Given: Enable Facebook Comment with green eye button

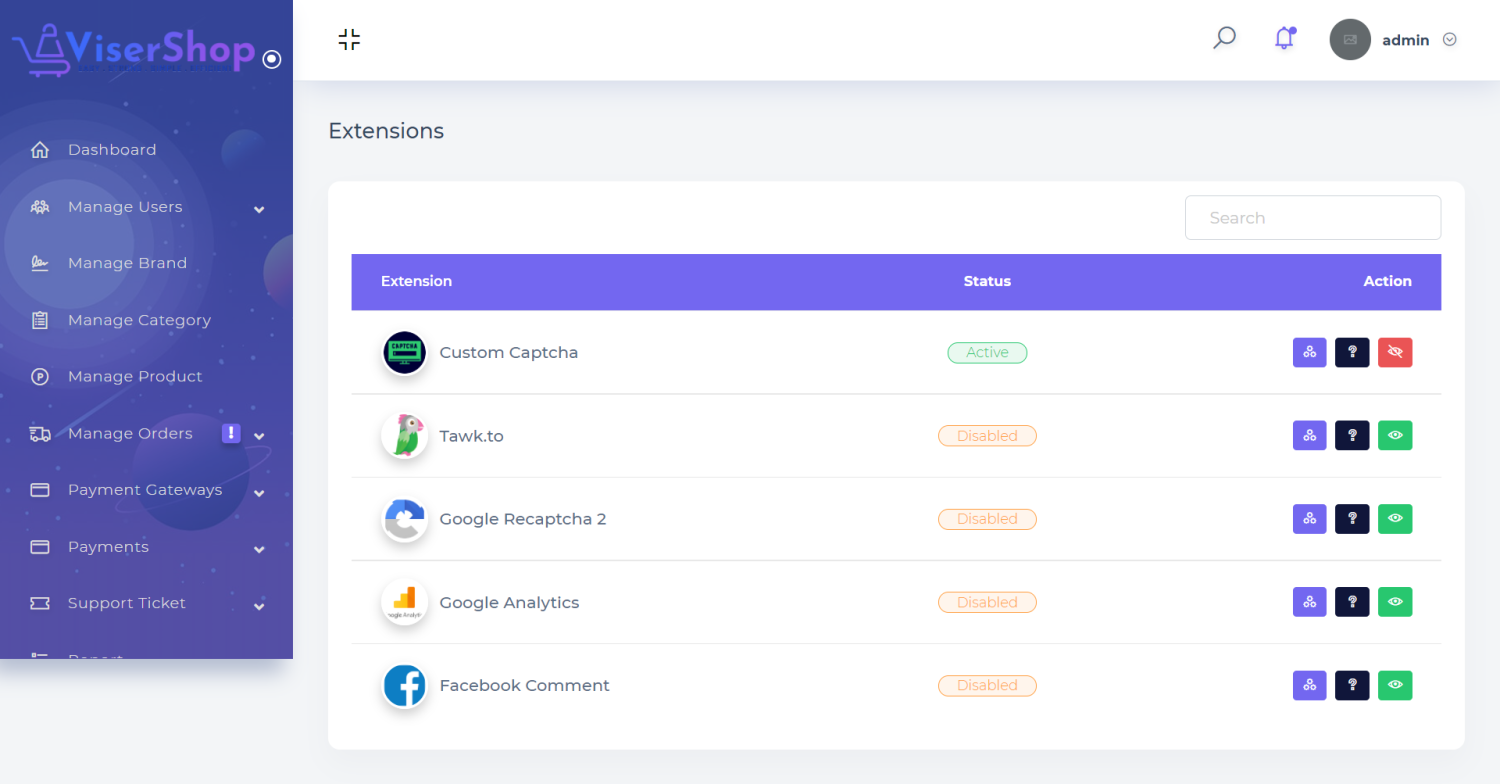Looking at the screenshot, I should 1395,685.
